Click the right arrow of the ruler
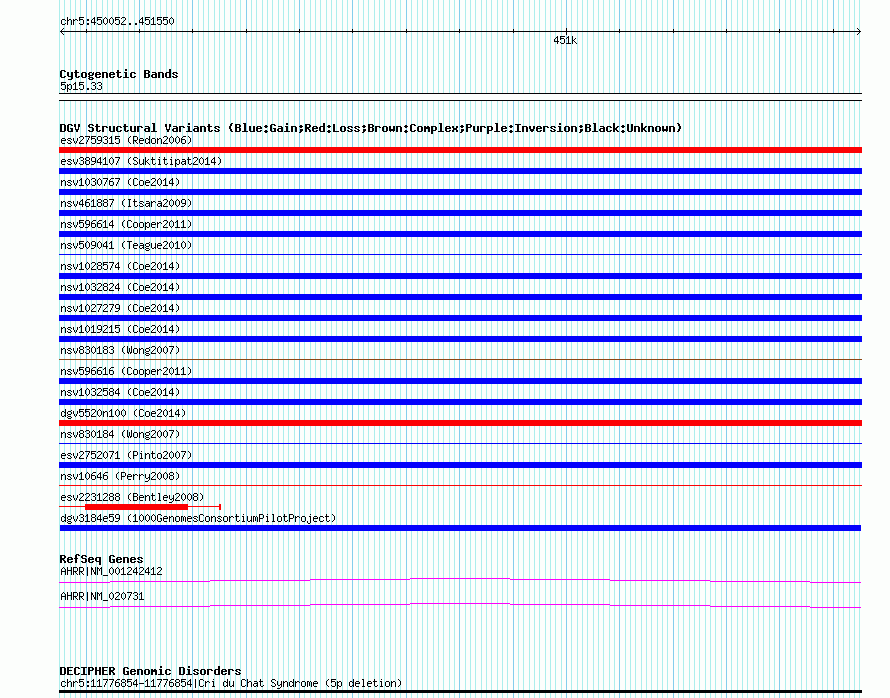This screenshot has height=698, width=890. (x=859, y=32)
